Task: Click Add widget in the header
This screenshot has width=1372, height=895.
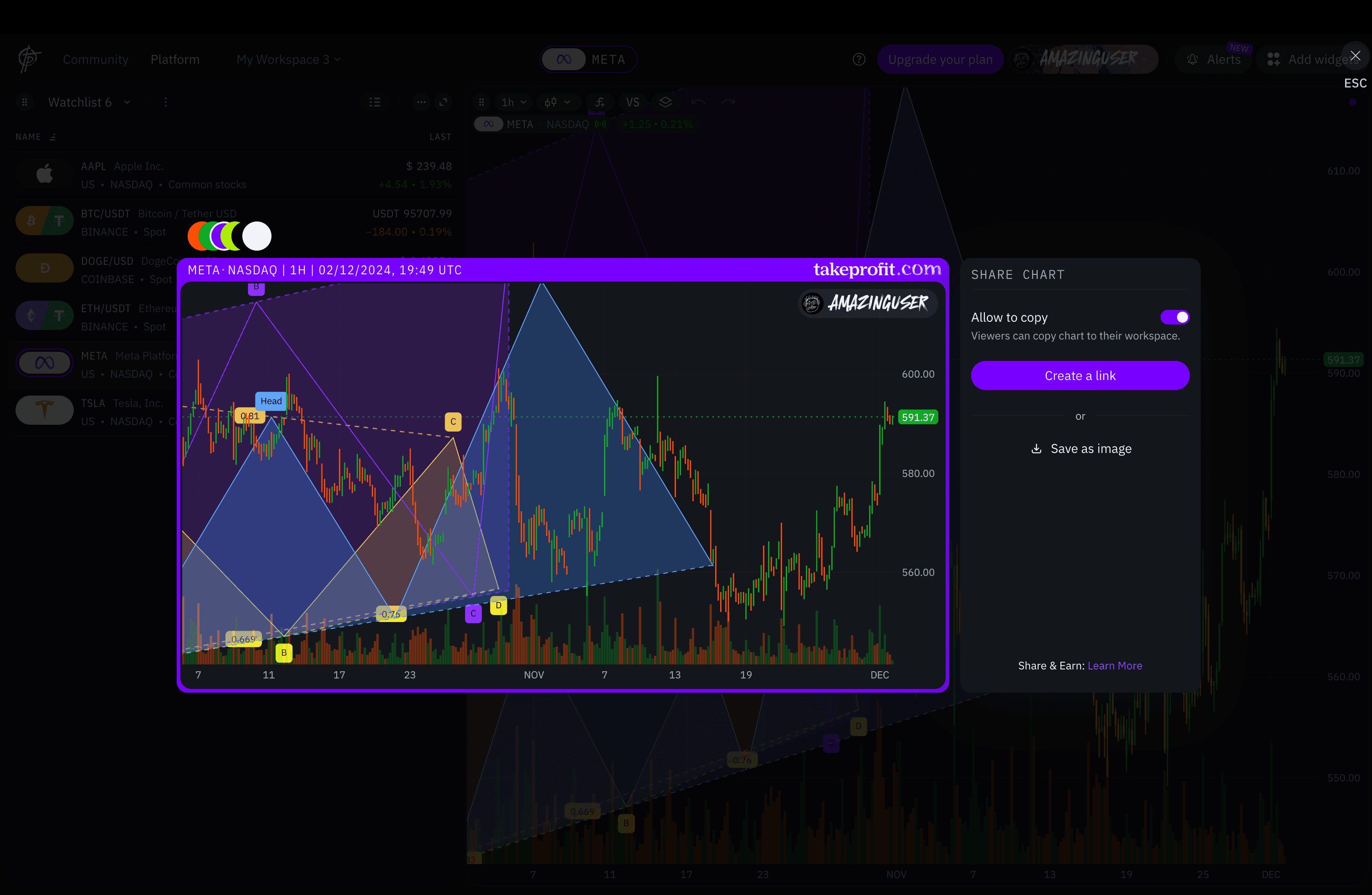Action: pos(1313,59)
